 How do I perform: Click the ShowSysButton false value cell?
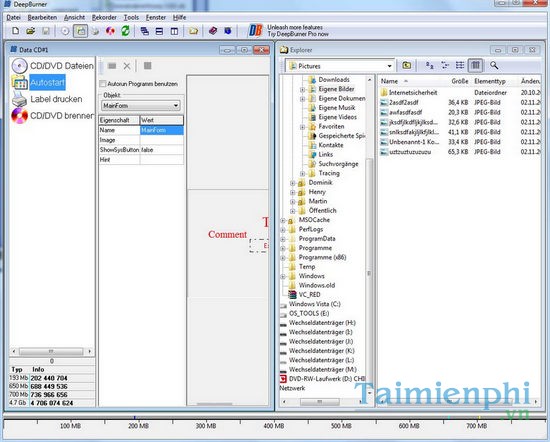point(162,150)
